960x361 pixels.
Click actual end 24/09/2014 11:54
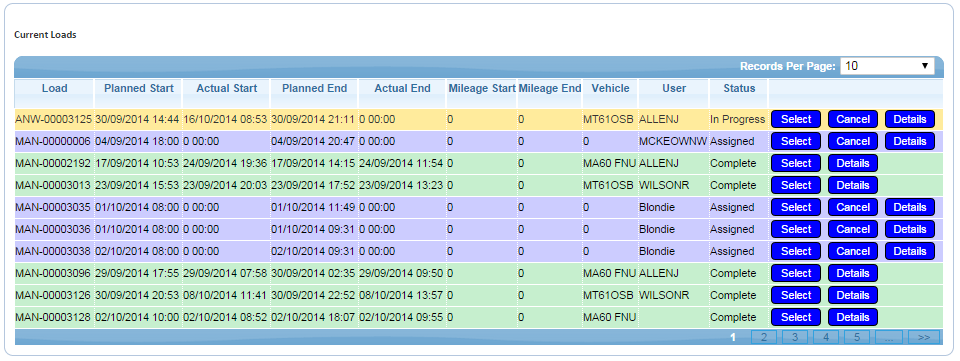coord(402,163)
